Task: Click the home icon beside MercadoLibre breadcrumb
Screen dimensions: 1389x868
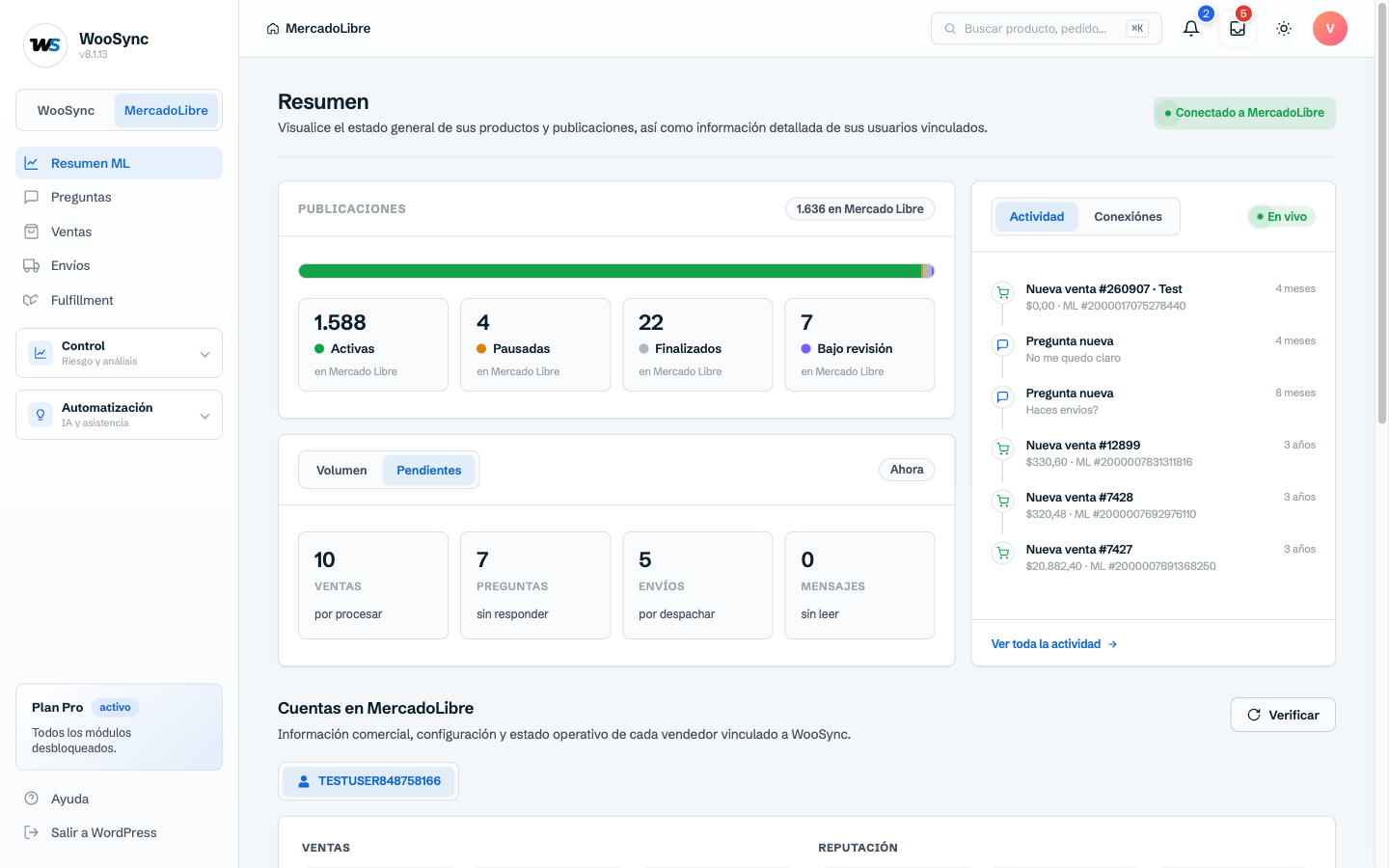Action: 273,29
